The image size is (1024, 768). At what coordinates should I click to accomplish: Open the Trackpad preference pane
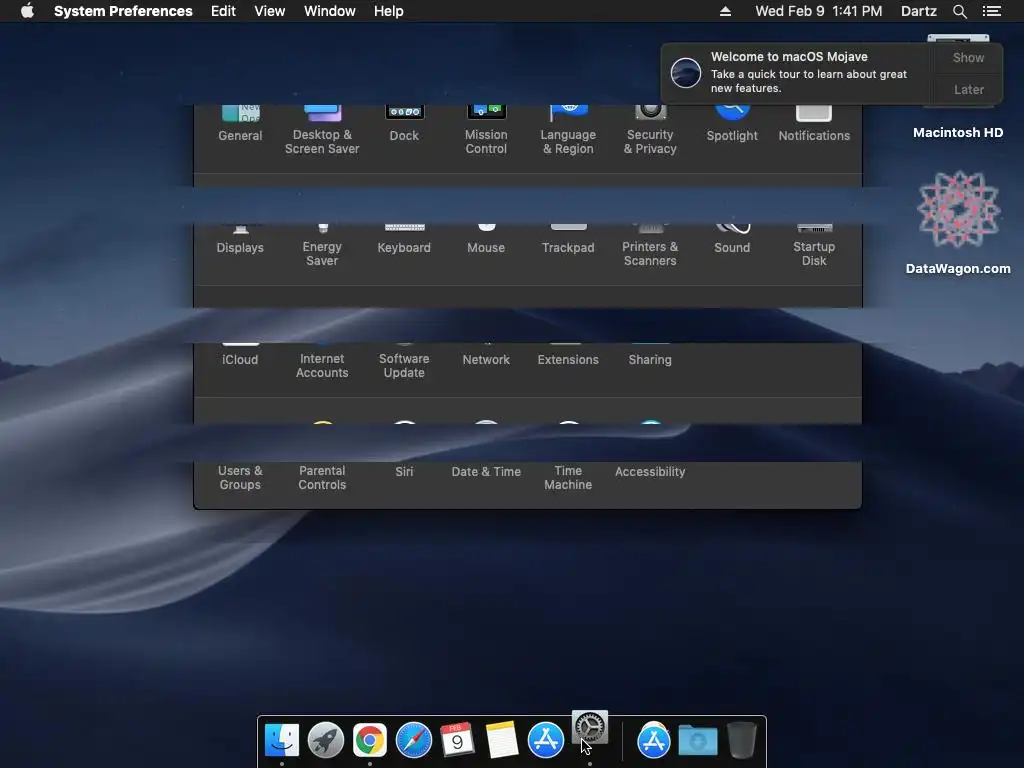tap(568, 240)
